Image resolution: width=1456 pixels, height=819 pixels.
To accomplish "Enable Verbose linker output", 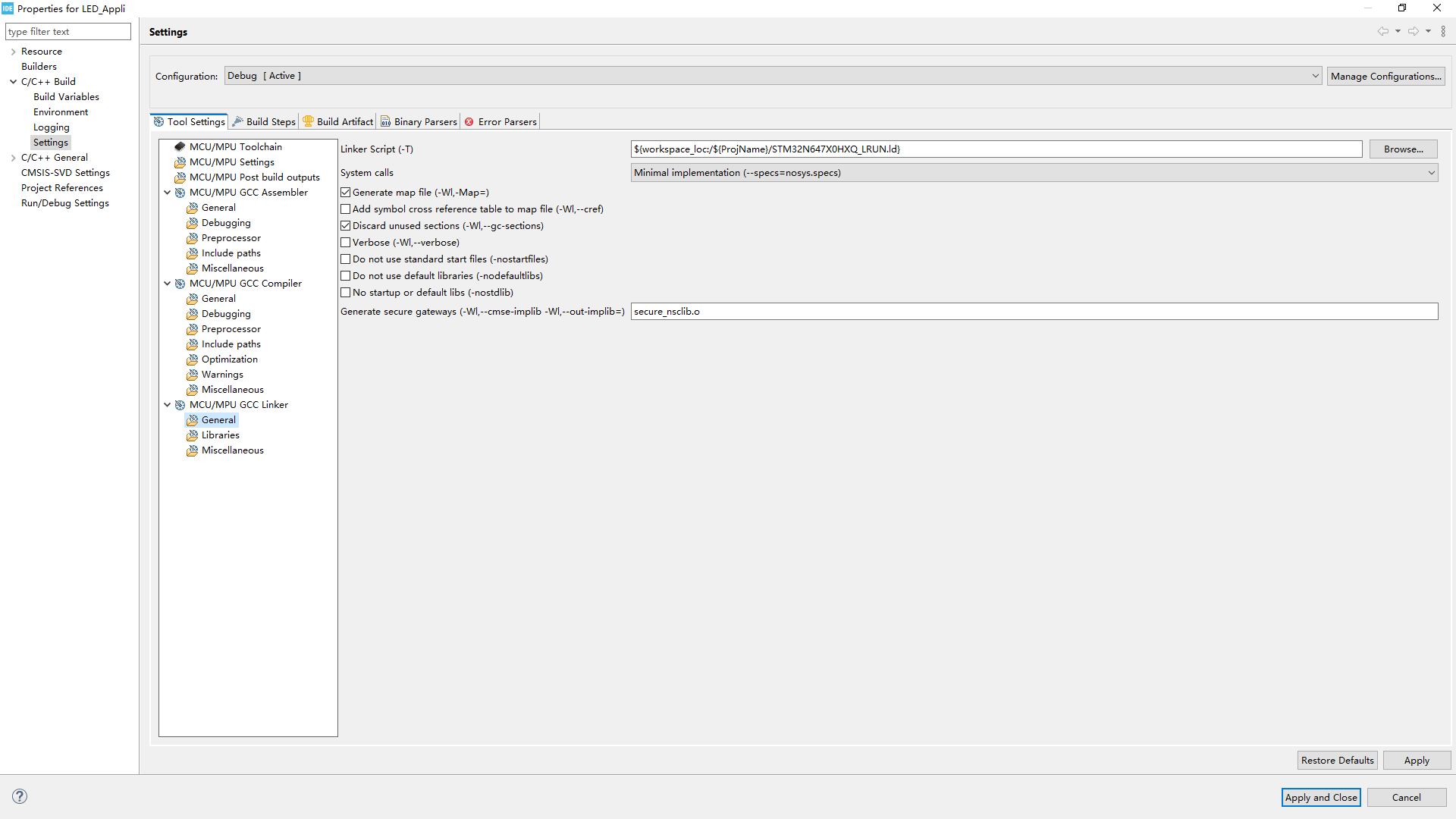I will pyautogui.click(x=346, y=243).
